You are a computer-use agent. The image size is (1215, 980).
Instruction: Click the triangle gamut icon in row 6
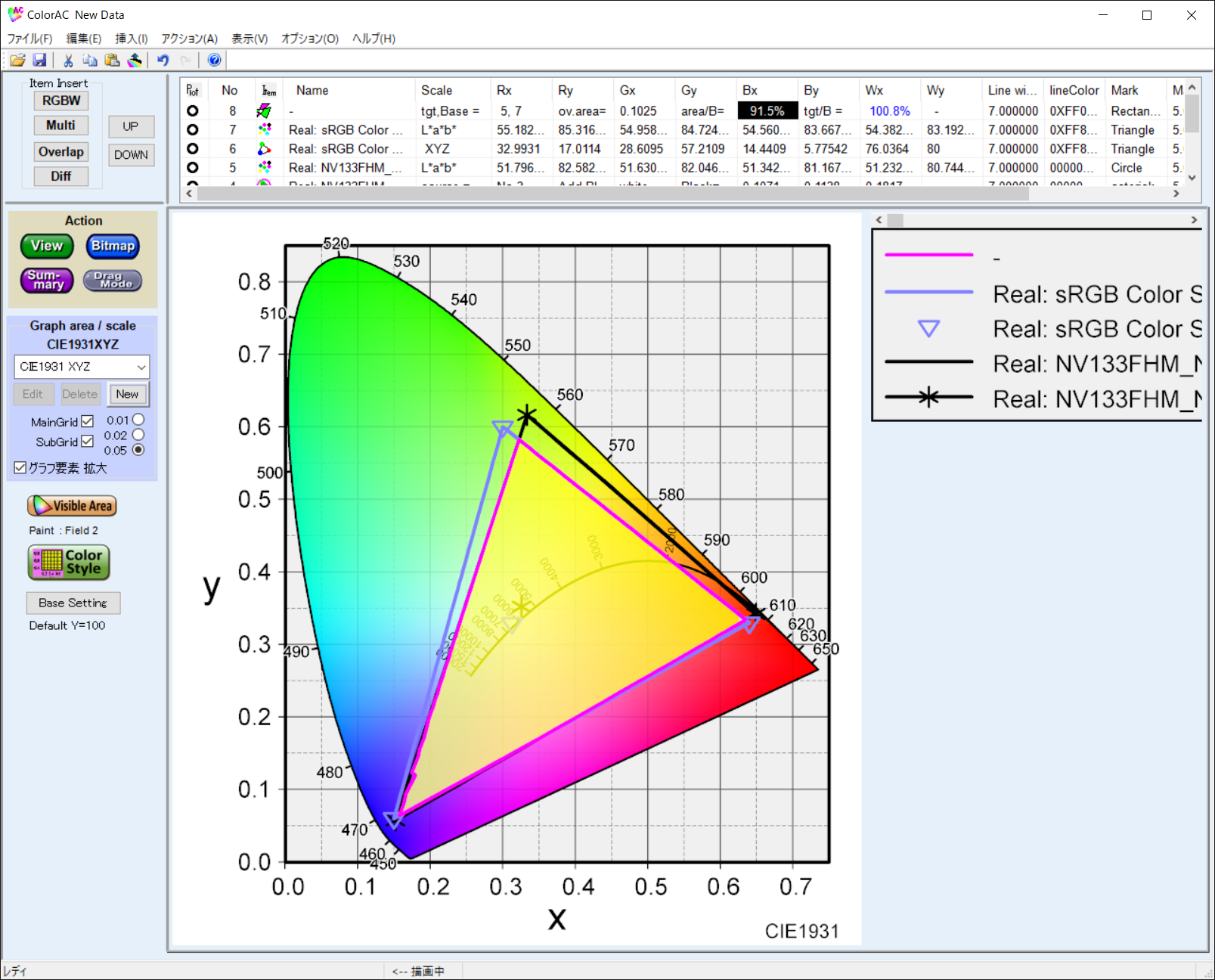tap(264, 149)
